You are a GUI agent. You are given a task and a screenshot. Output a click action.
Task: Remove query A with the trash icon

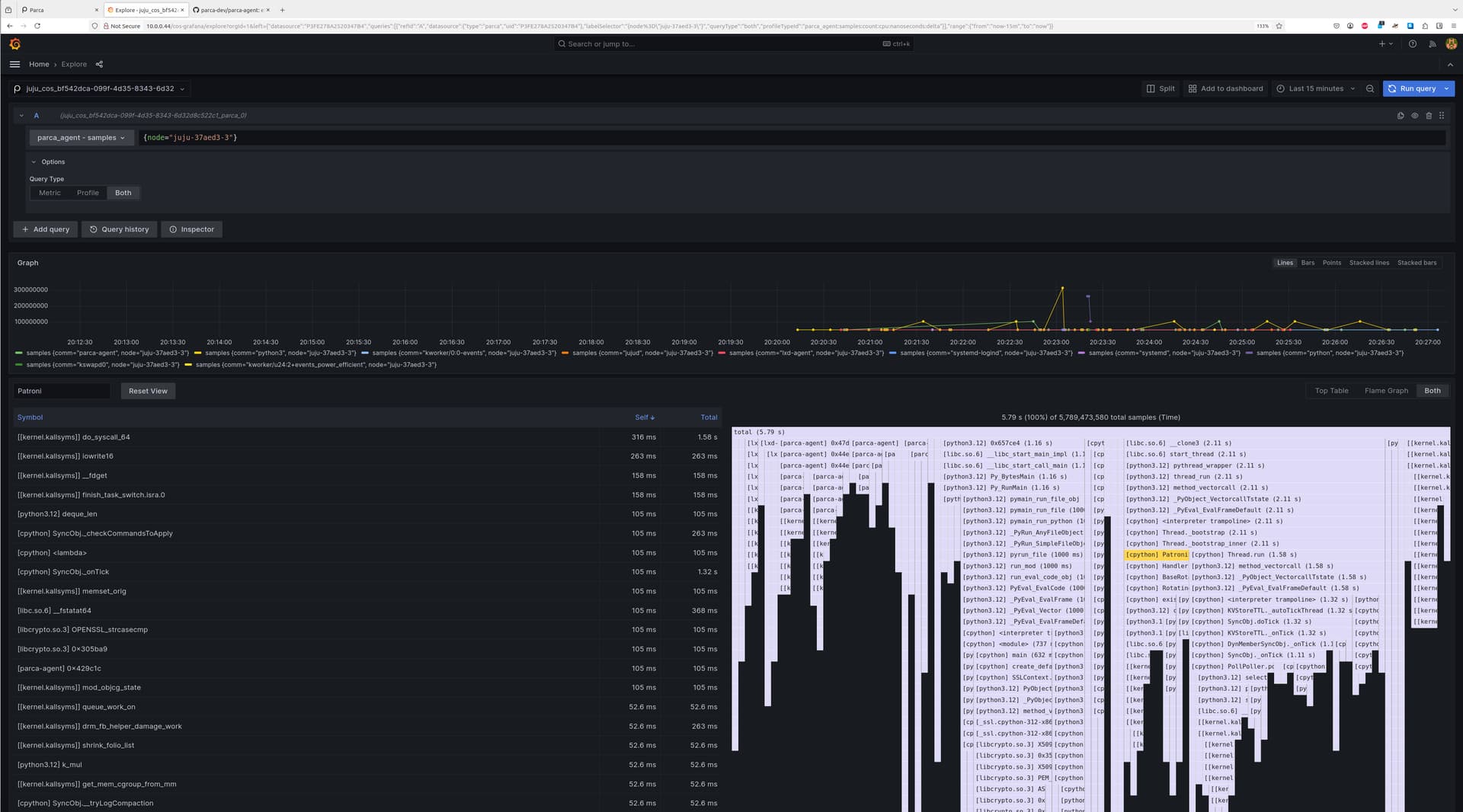pos(1429,115)
